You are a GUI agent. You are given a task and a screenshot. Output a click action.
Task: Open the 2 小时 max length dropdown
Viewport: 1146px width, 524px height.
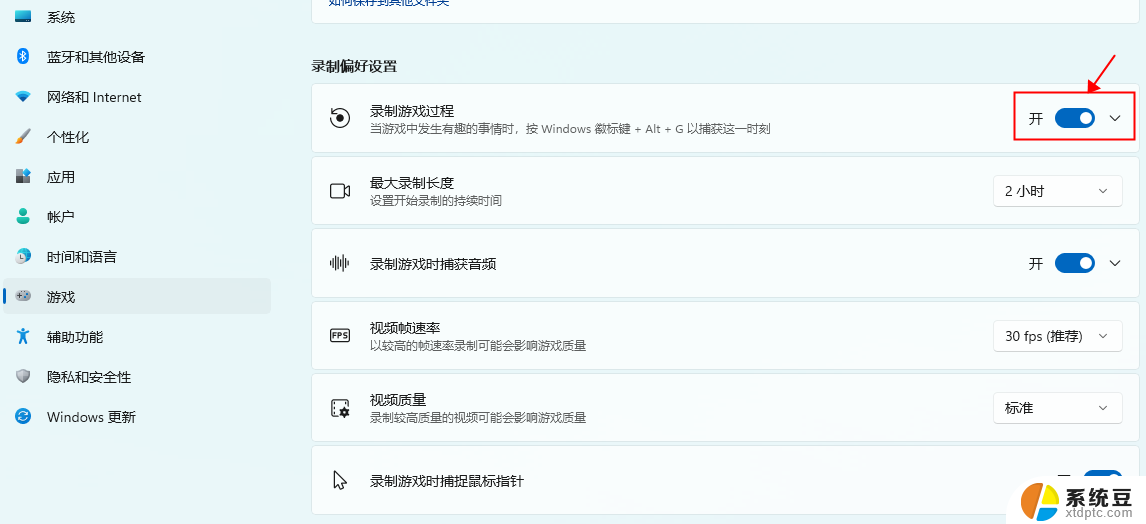1058,191
